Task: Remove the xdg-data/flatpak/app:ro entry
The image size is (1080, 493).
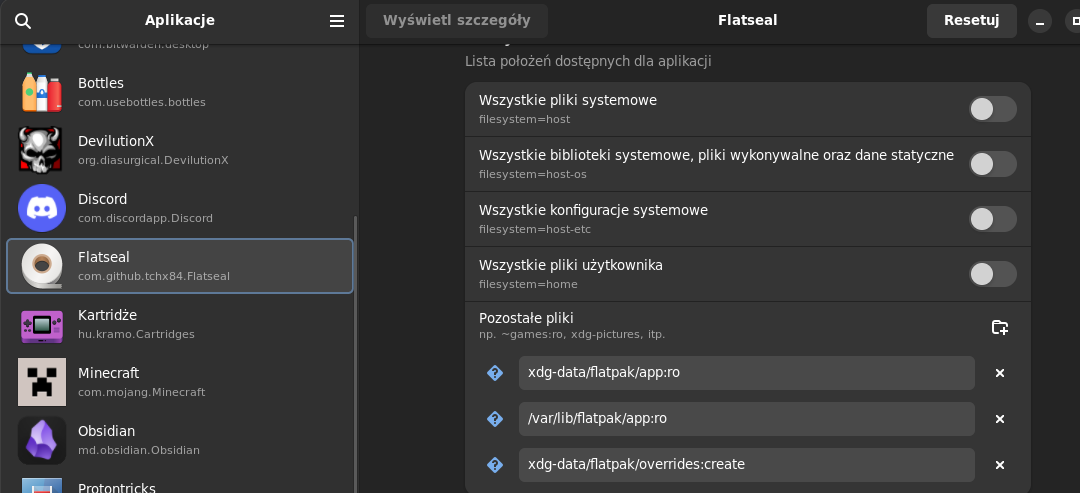Action: click(999, 373)
